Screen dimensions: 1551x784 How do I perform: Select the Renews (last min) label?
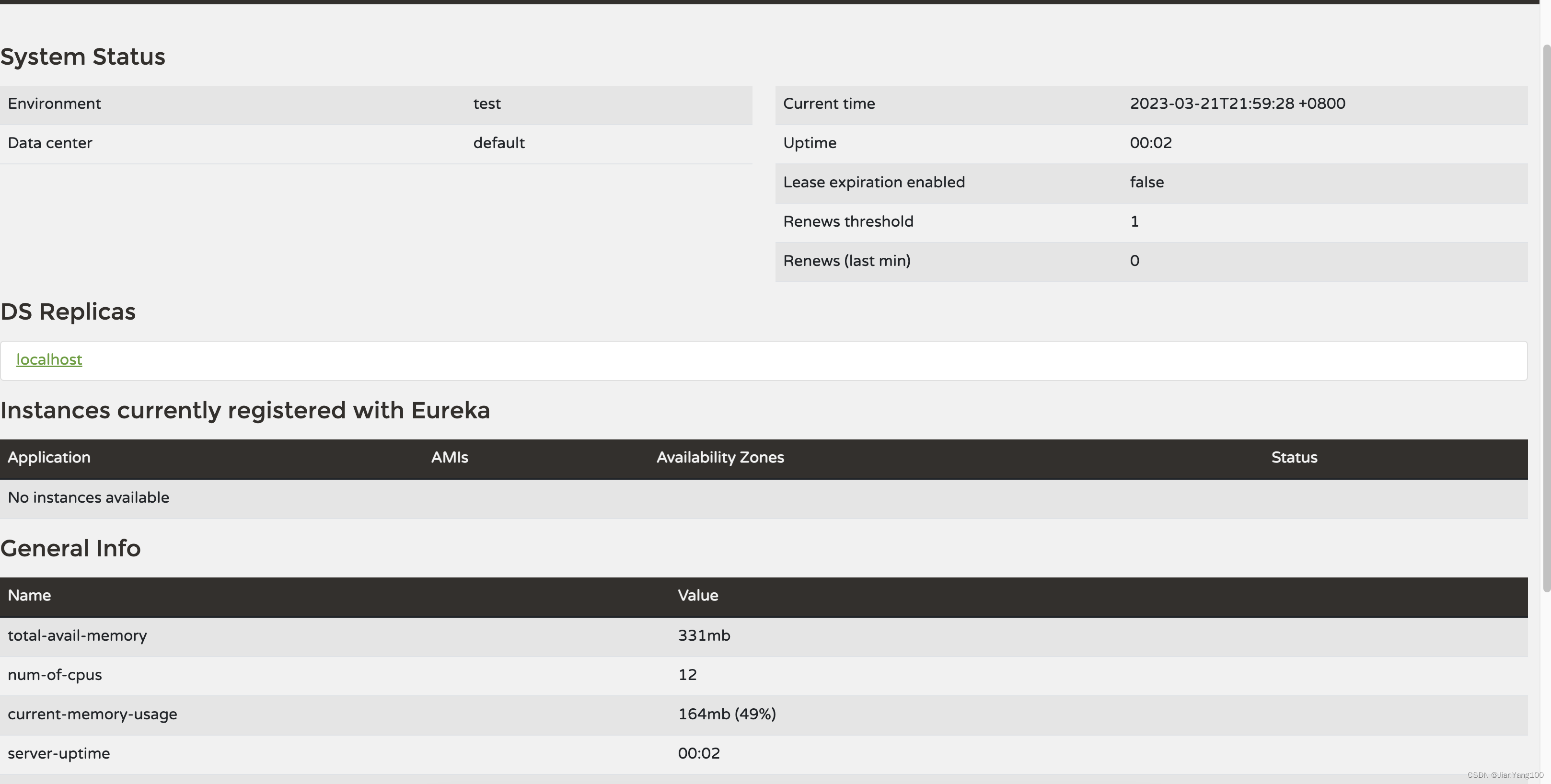click(846, 261)
